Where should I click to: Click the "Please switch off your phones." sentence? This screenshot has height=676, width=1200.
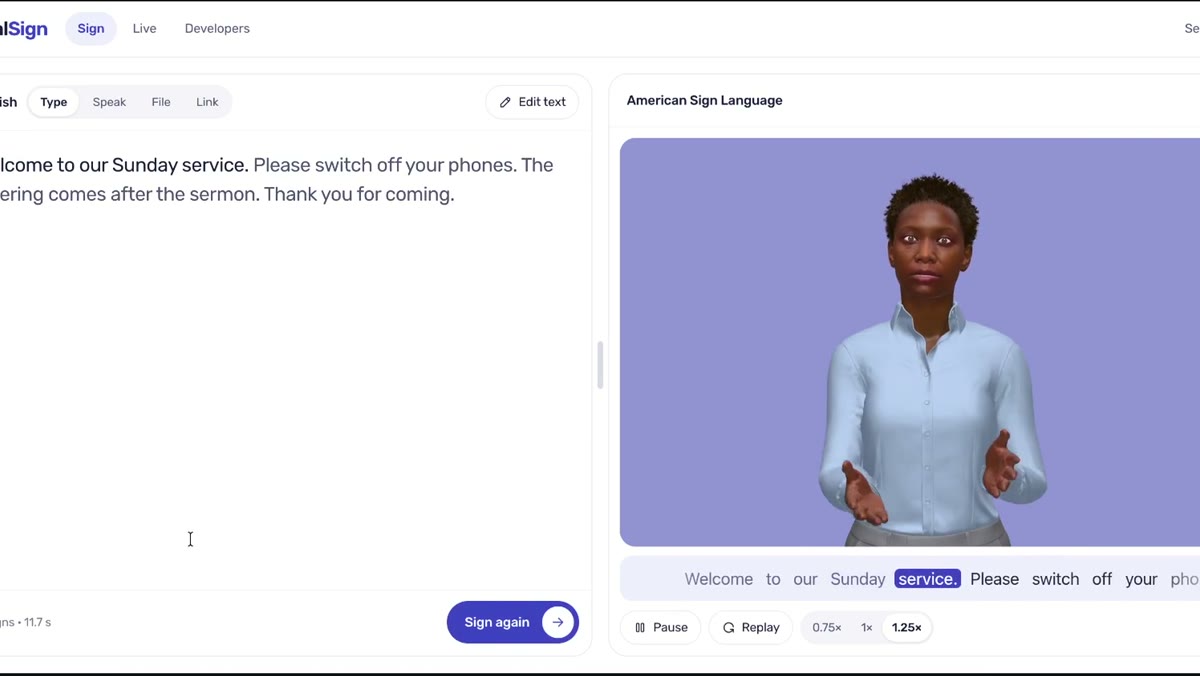coord(385,165)
